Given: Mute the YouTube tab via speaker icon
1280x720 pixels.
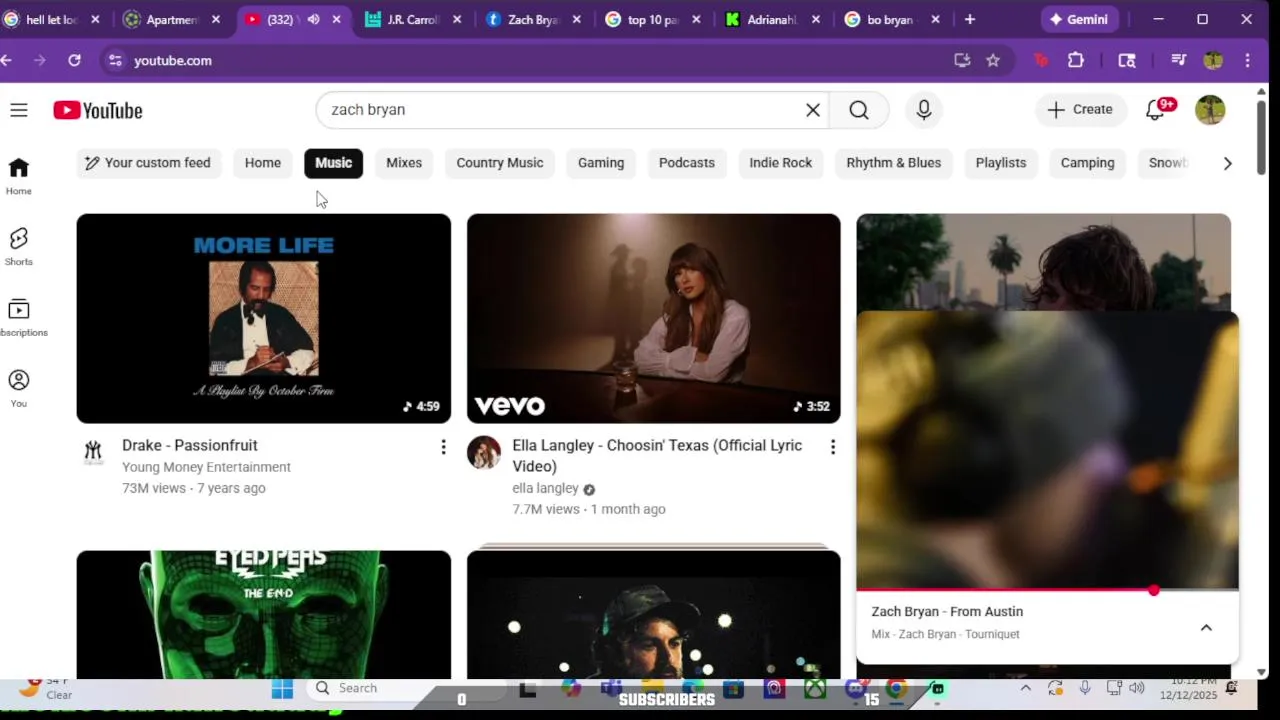Looking at the screenshot, I should point(313,19).
